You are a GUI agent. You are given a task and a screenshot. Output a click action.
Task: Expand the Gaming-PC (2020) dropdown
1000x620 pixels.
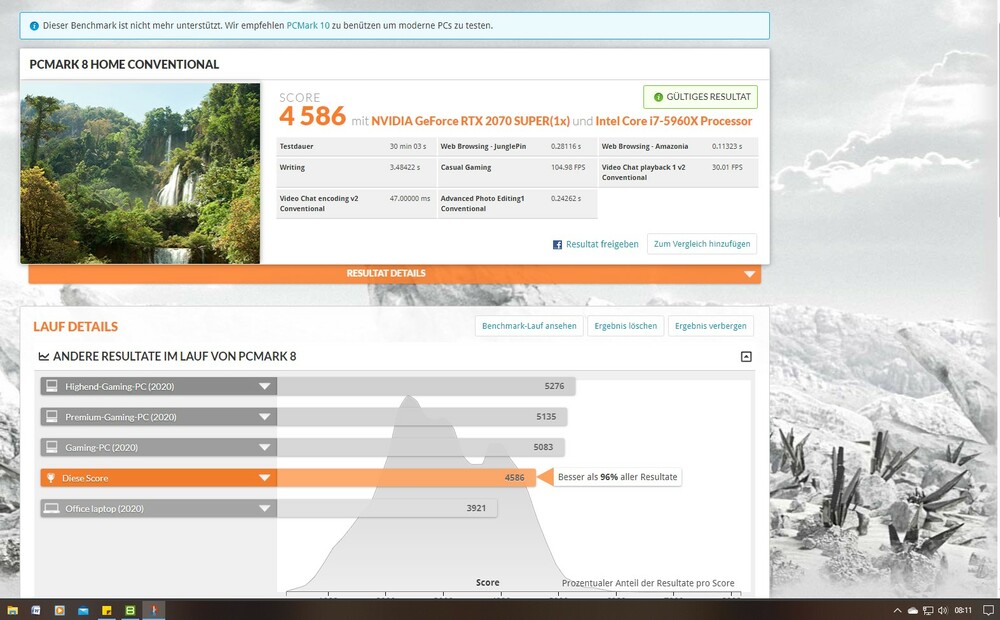pyautogui.click(x=264, y=448)
